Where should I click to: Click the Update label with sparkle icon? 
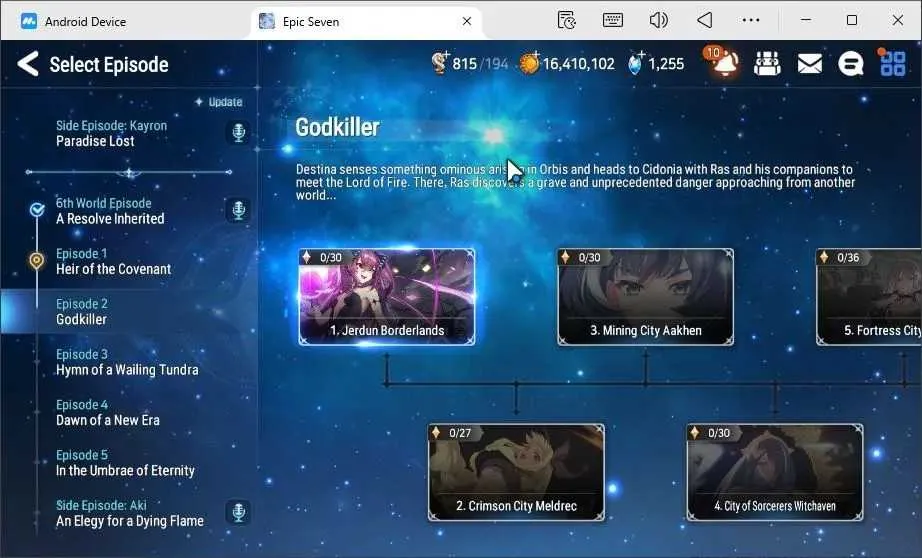tap(219, 102)
